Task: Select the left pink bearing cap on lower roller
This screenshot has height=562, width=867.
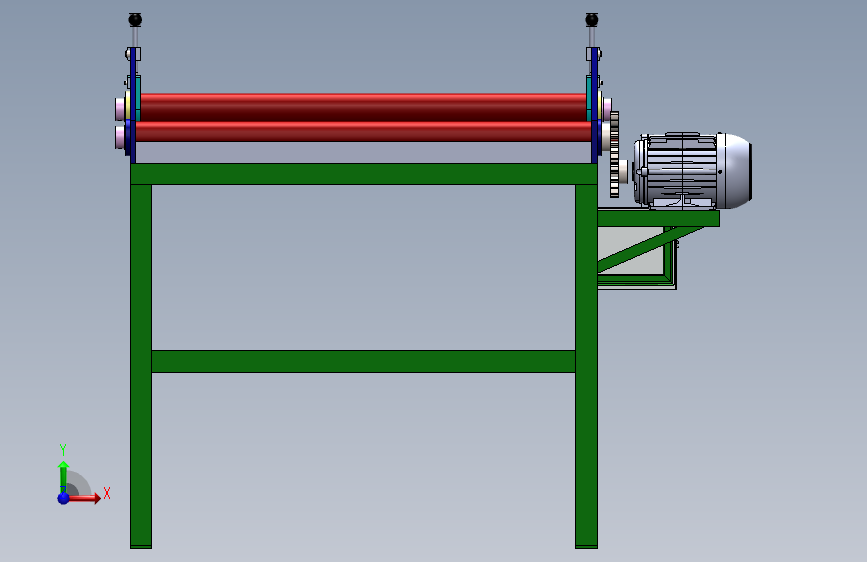Action: pos(120,137)
